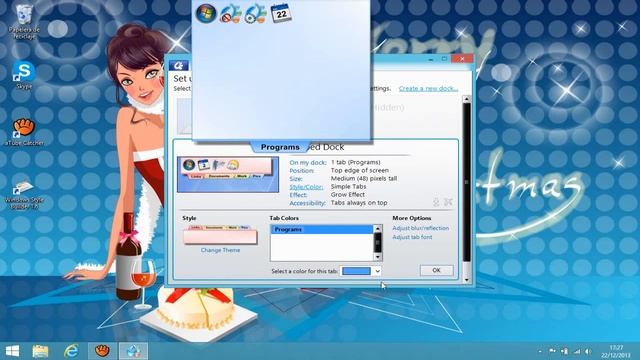Launch aTube Catcher desktop shortcut
This screenshot has width=640, height=360.
[24, 132]
